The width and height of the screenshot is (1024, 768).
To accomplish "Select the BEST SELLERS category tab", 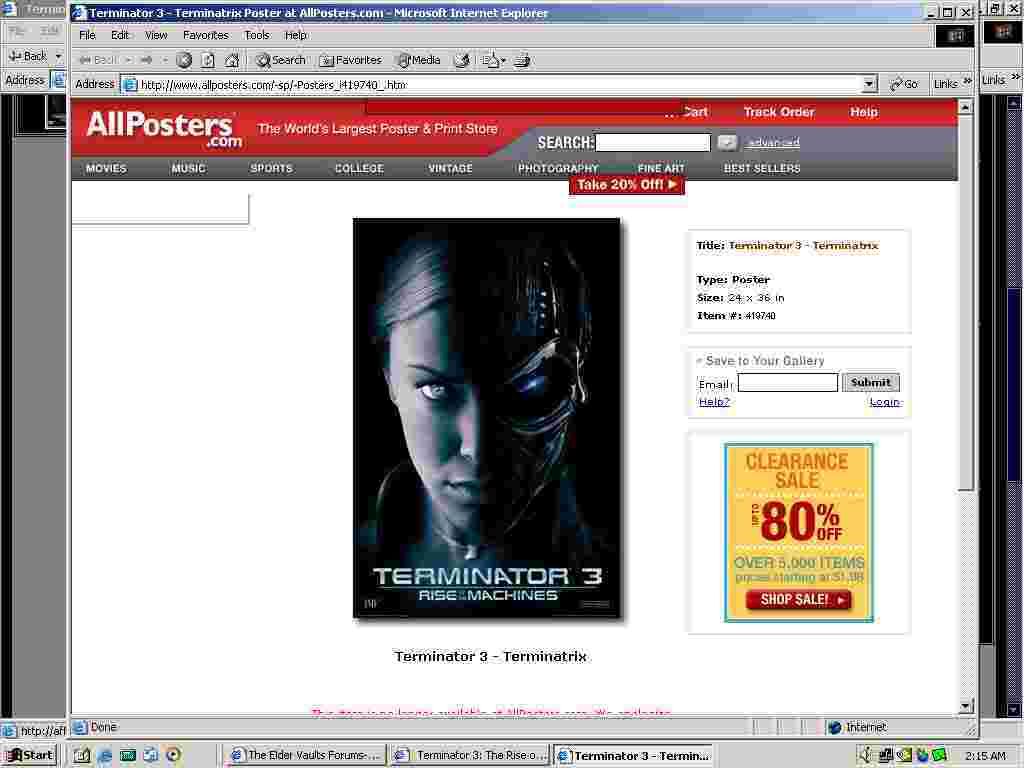I will (761, 168).
